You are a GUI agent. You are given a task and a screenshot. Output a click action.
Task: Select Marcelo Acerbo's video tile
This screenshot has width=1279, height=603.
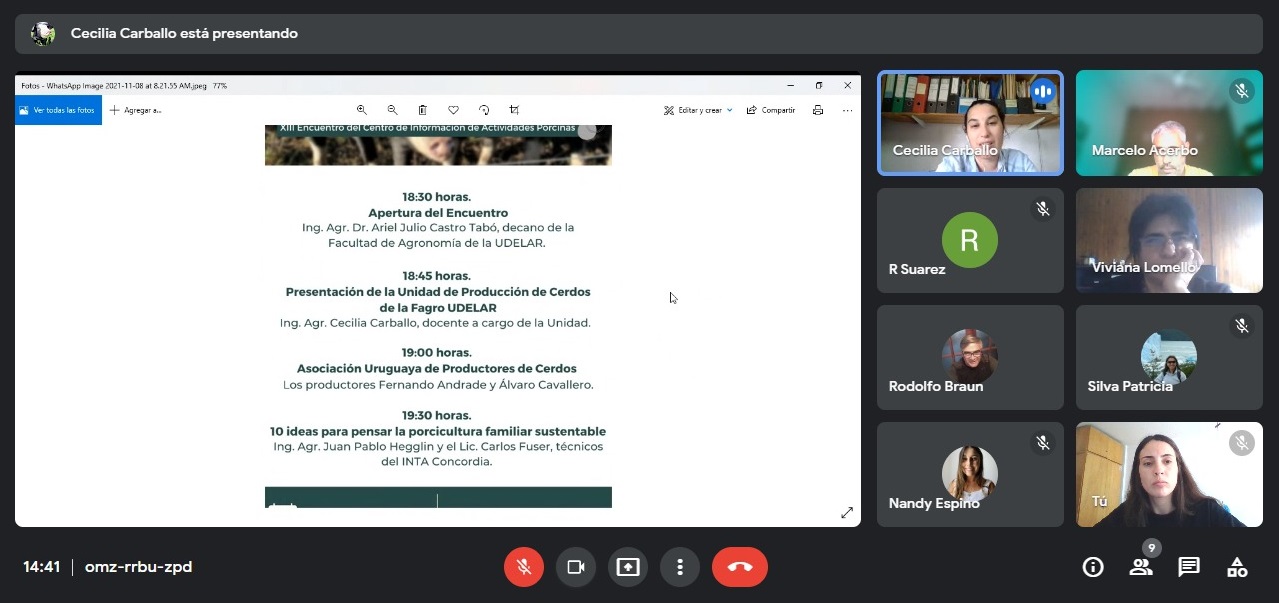[1169, 123]
